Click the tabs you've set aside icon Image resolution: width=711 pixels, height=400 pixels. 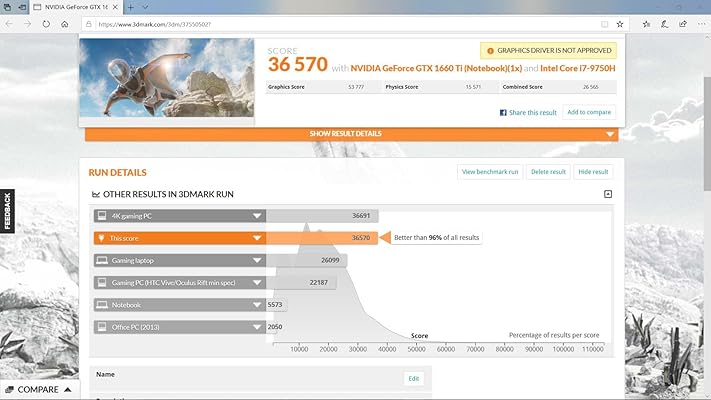click(x=7, y=7)
